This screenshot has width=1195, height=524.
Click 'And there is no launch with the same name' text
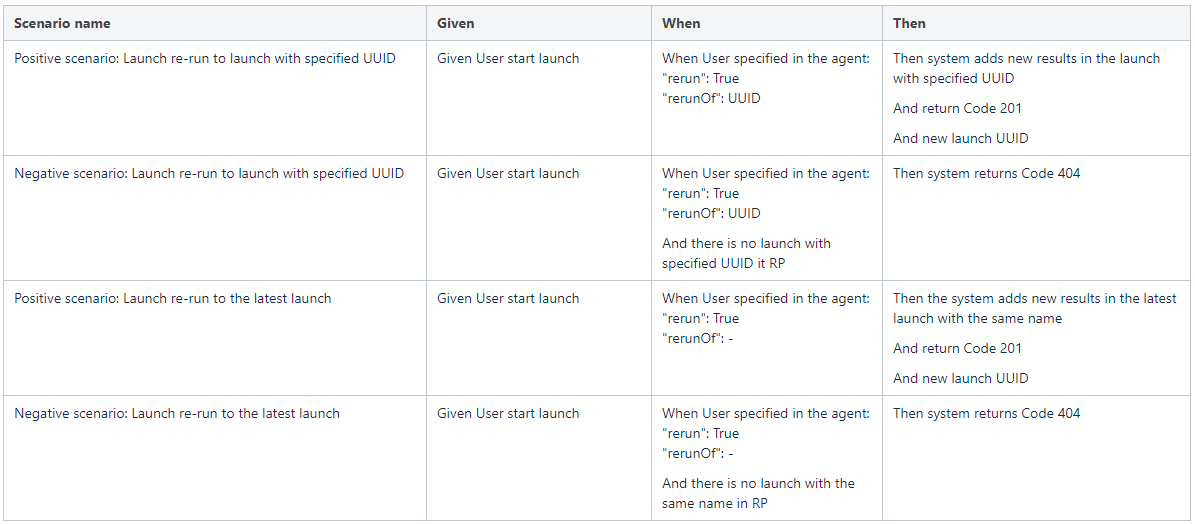[x=758, y=494]
